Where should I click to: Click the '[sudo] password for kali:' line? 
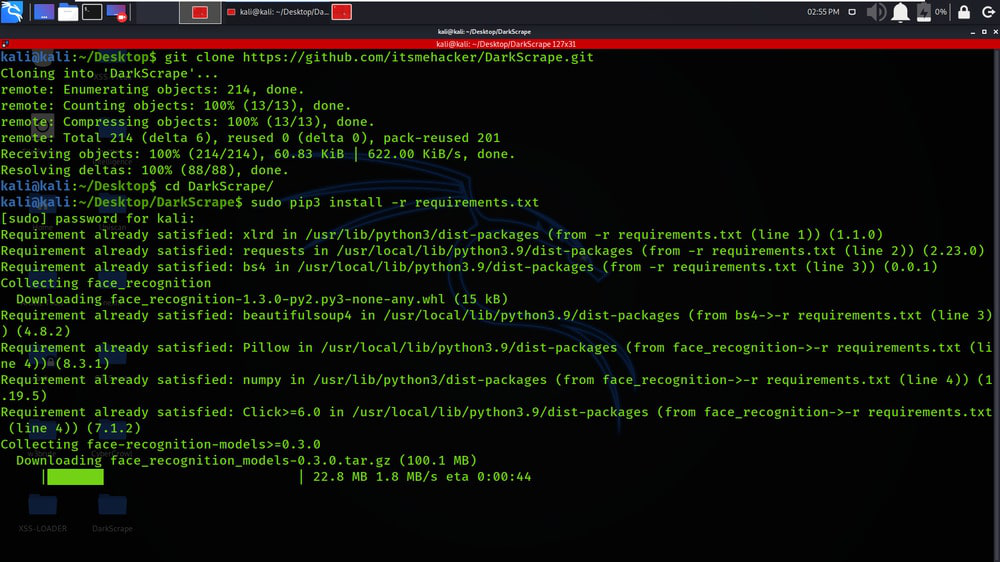98,219
